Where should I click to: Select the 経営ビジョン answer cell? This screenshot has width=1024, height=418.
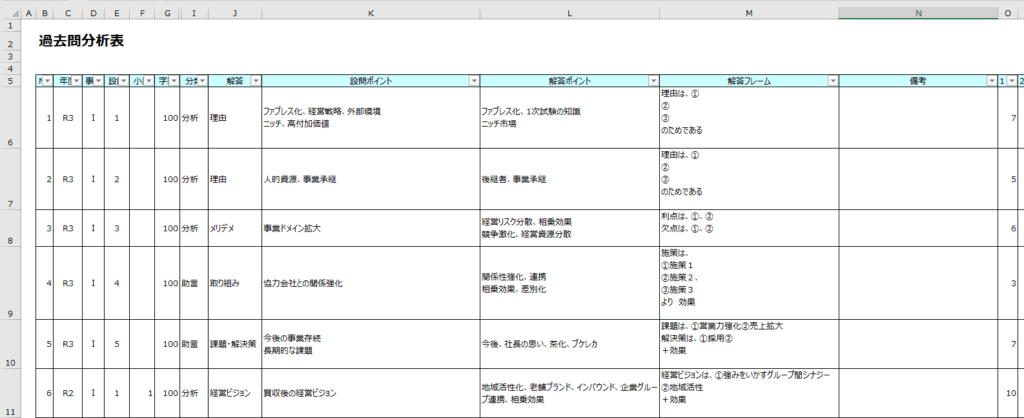click(235, 393)
